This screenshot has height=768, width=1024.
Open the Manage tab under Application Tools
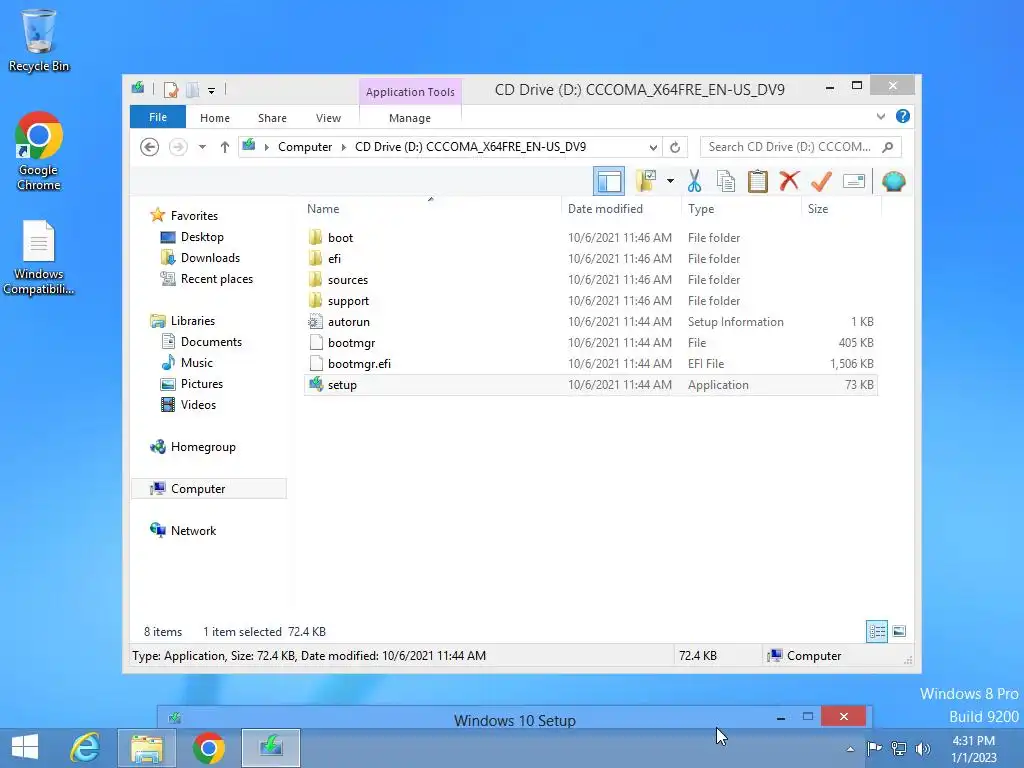(409, 118)
